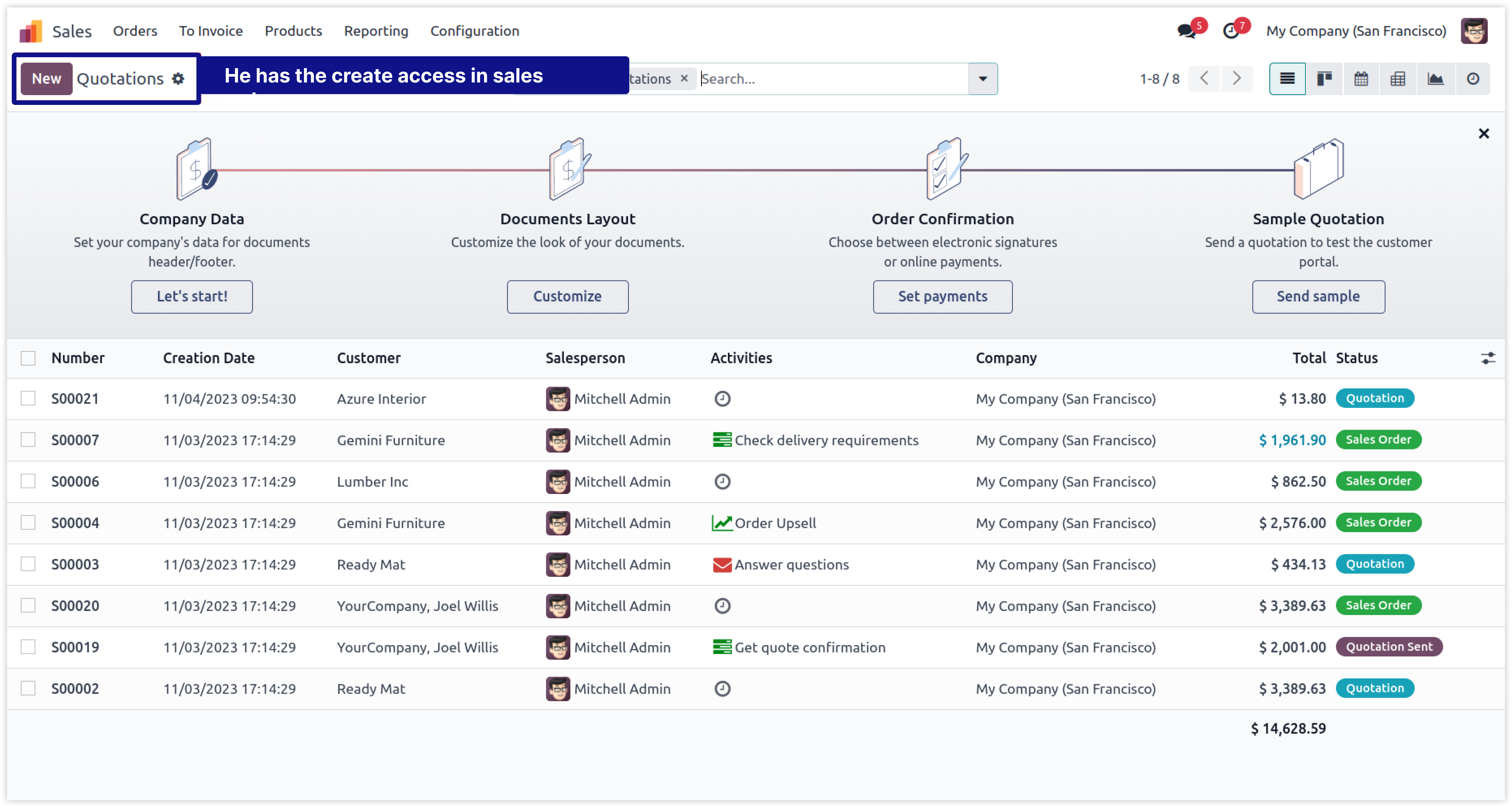This screenshot has height=807, width=1512.
Task: Create a New quotation
Action: click(46, 79)
